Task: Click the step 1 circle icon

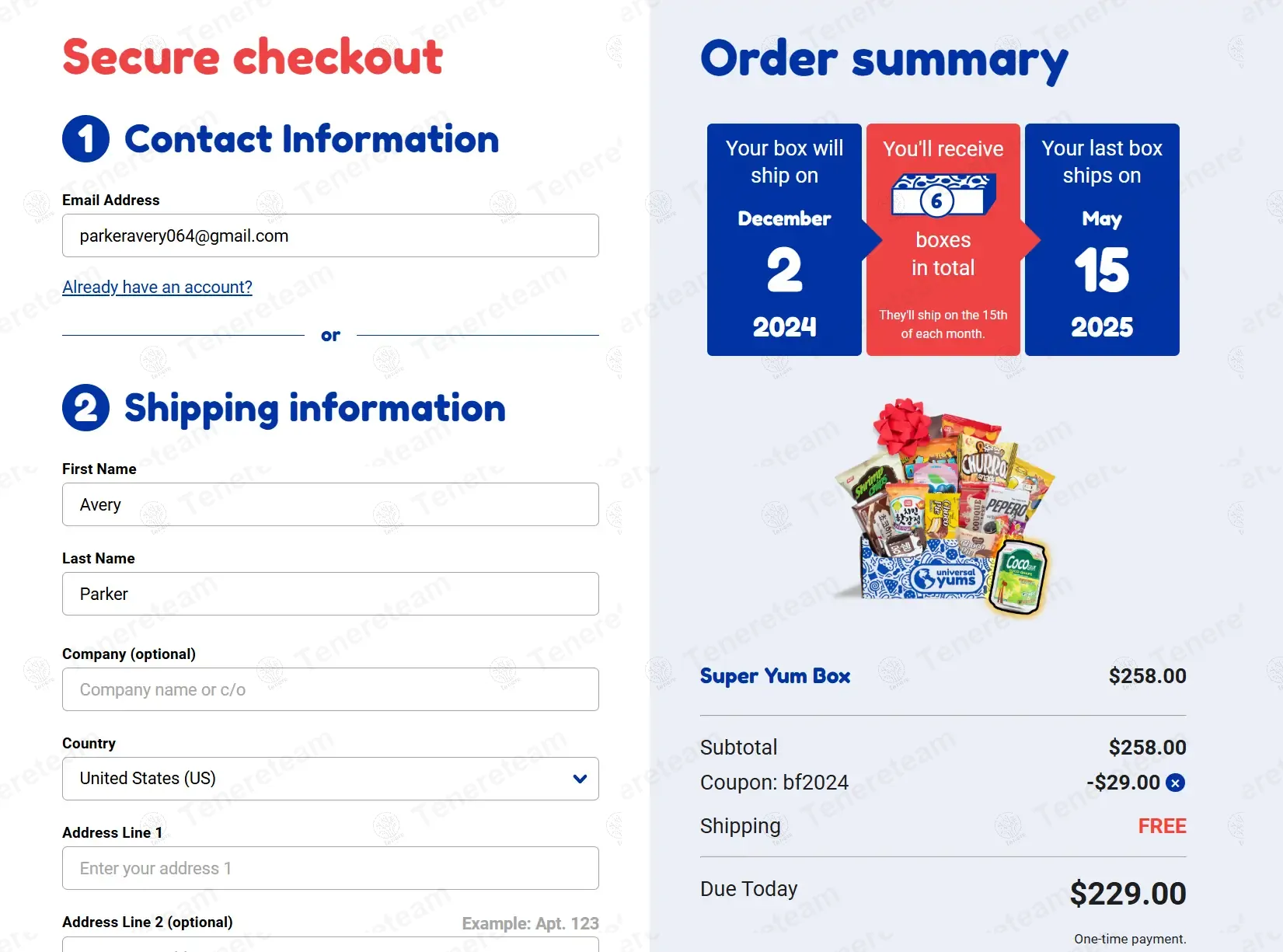Action: coord(85,139)
